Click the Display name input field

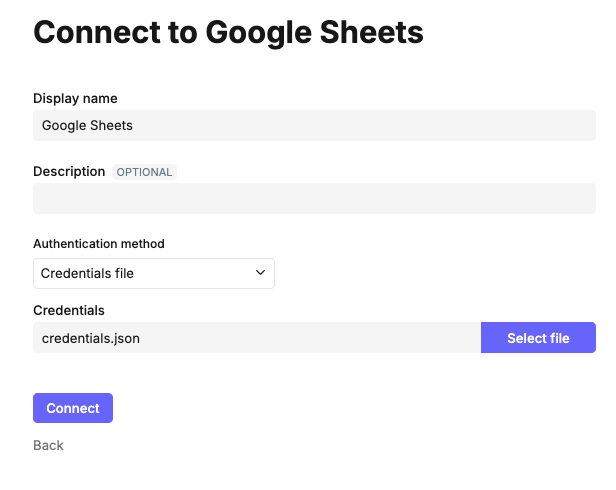click(x=314, y=126)
